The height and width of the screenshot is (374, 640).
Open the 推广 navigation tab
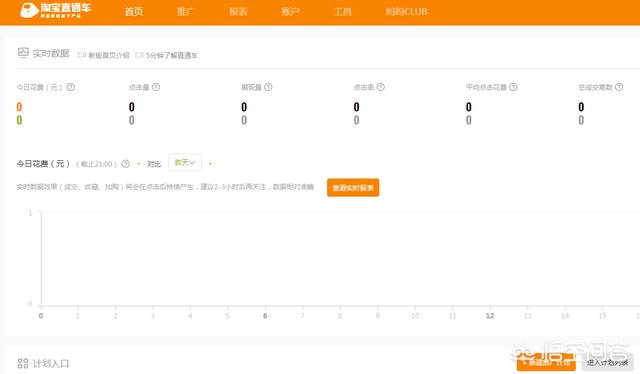tap(186, 11)
